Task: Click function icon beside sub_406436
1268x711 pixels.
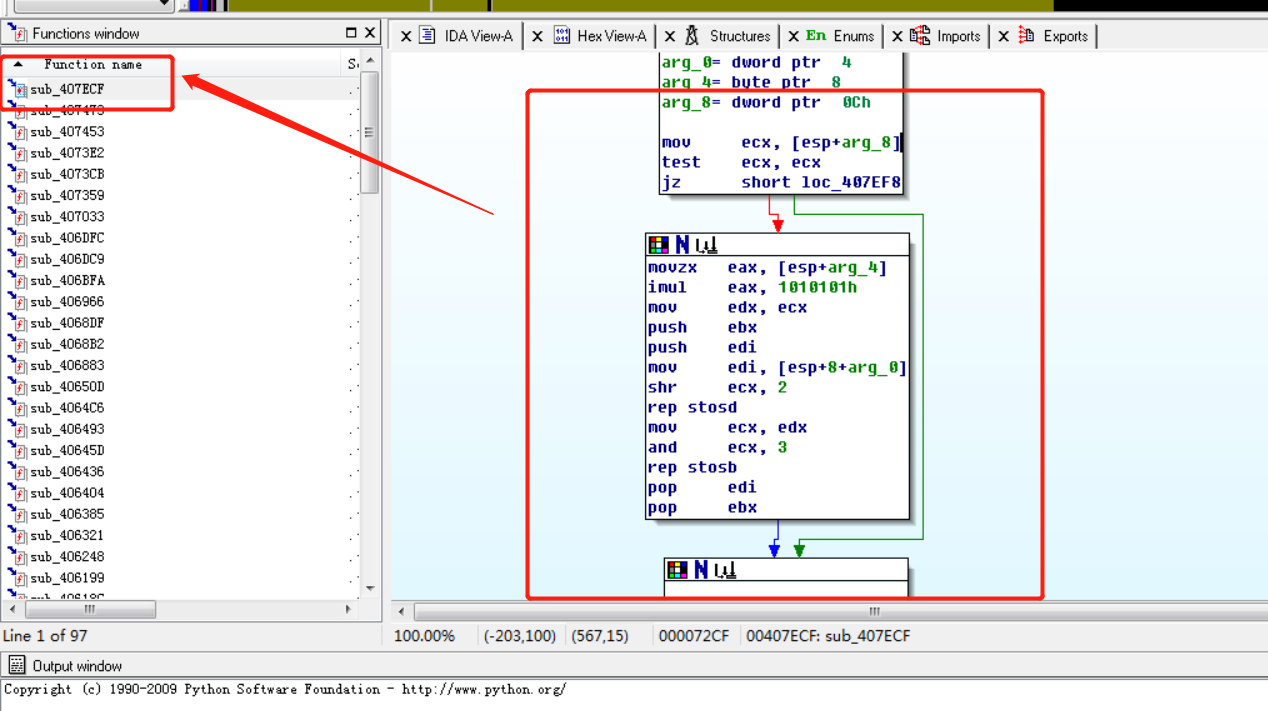Action: pyautogui.click(x=17, y=471)
